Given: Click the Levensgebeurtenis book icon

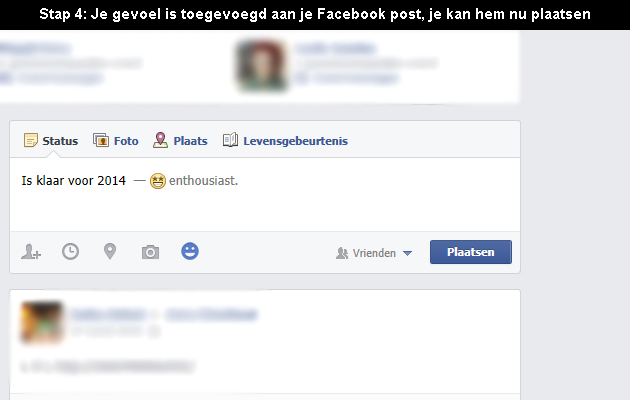Looking at the screenshot, I should [x=230, y=140].
